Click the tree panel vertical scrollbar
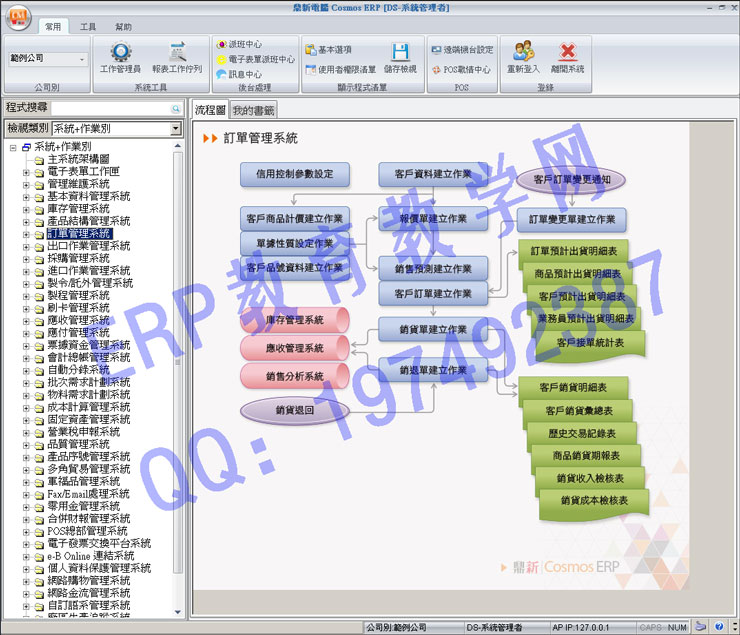 [177, 362]
